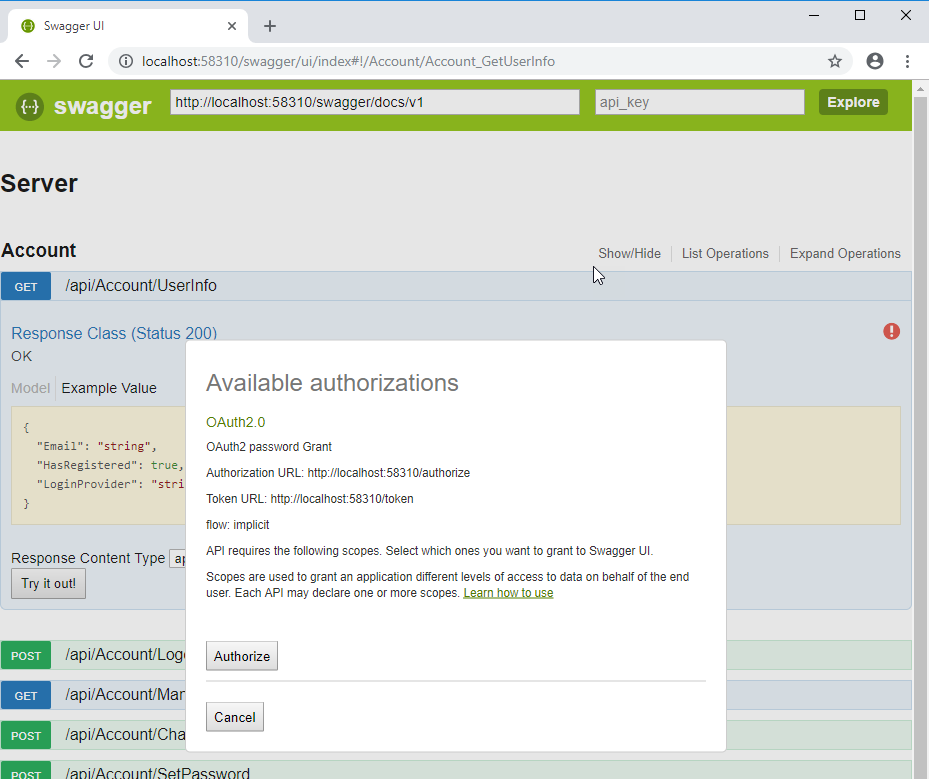Open the browser profile avatar
The image size is (929, 779).
874,61
